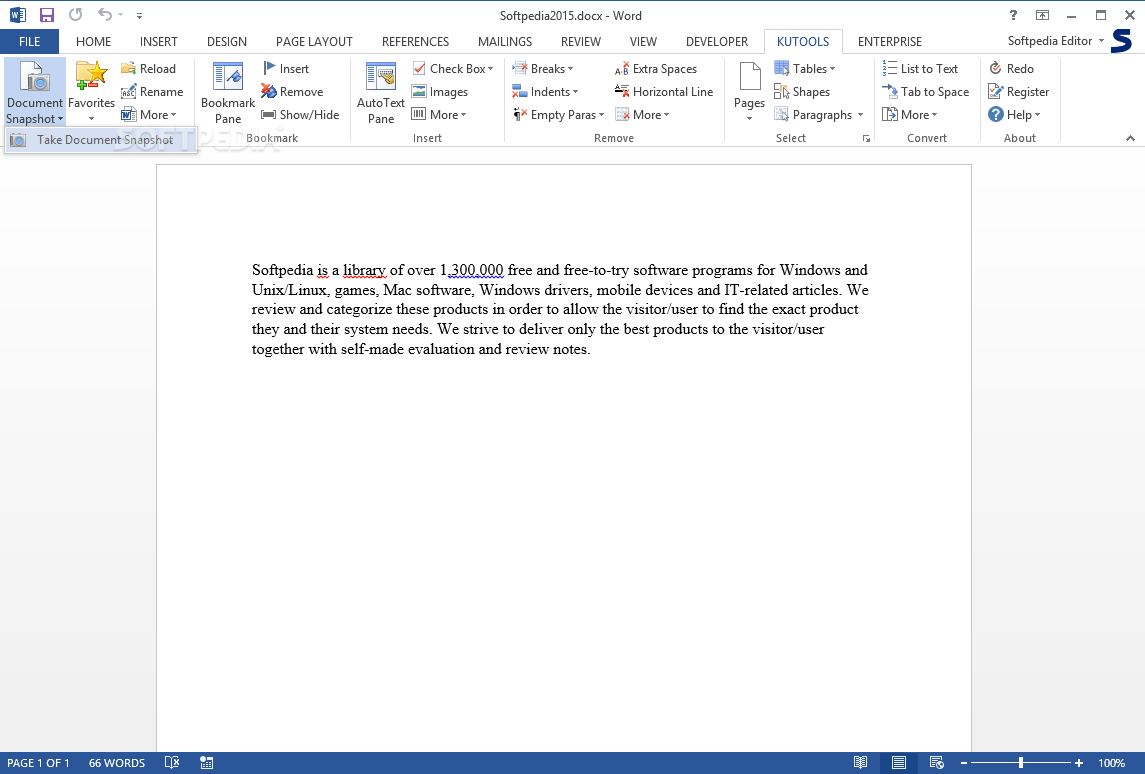The image size is (1145, 774).
Task: Click PAGE 1 OF 1 in status bar
Action: [39, 763]
